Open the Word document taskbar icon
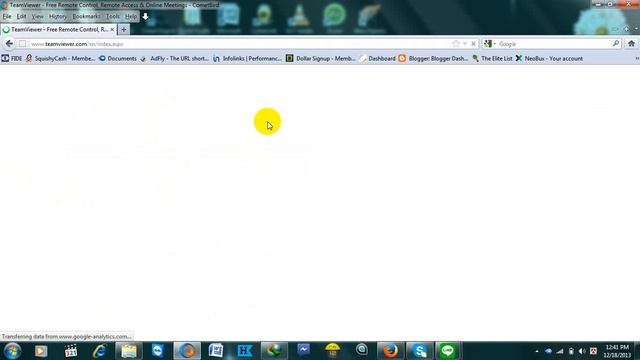This screenshot has width=640, height=360. [x=216, y=351]
